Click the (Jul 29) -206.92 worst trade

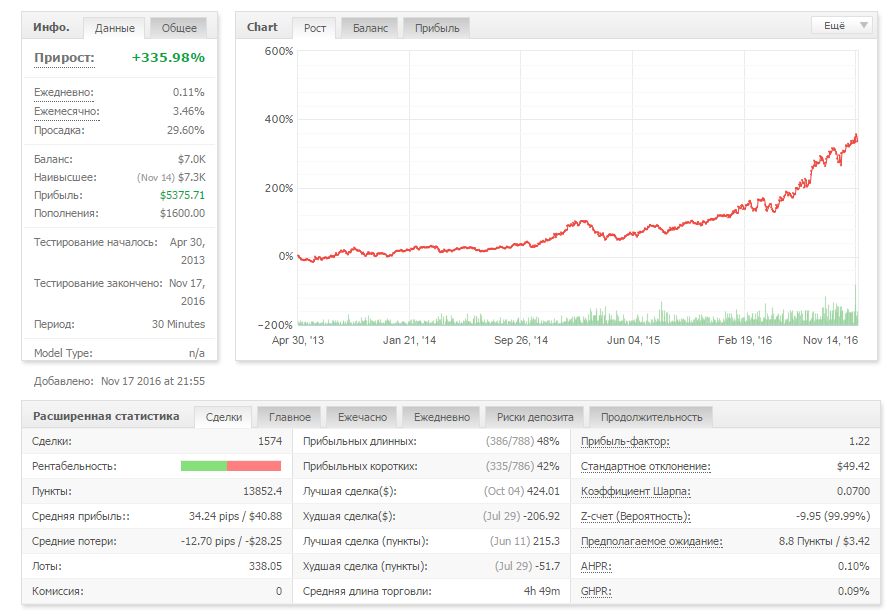(521, 516)
